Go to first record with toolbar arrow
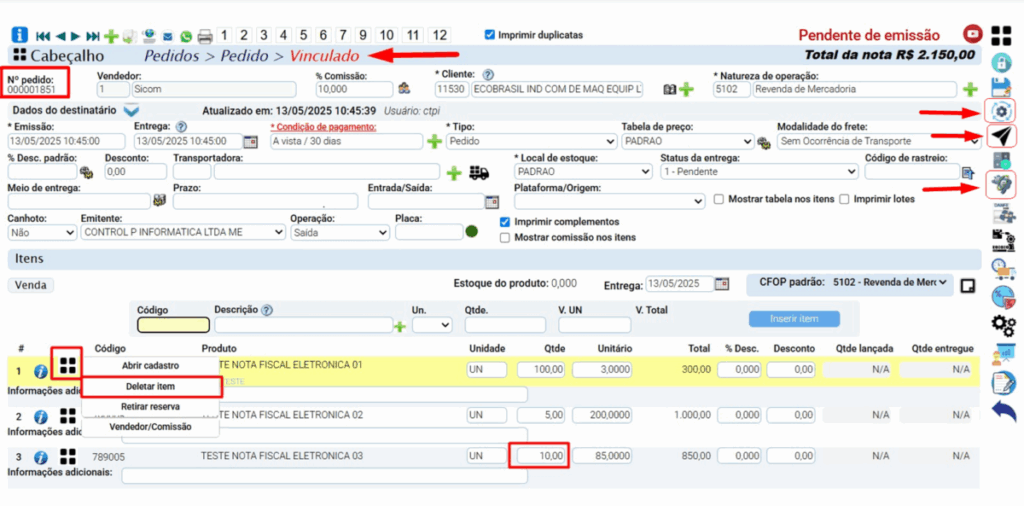This screenshot has width=1024, height=506. 42,36
